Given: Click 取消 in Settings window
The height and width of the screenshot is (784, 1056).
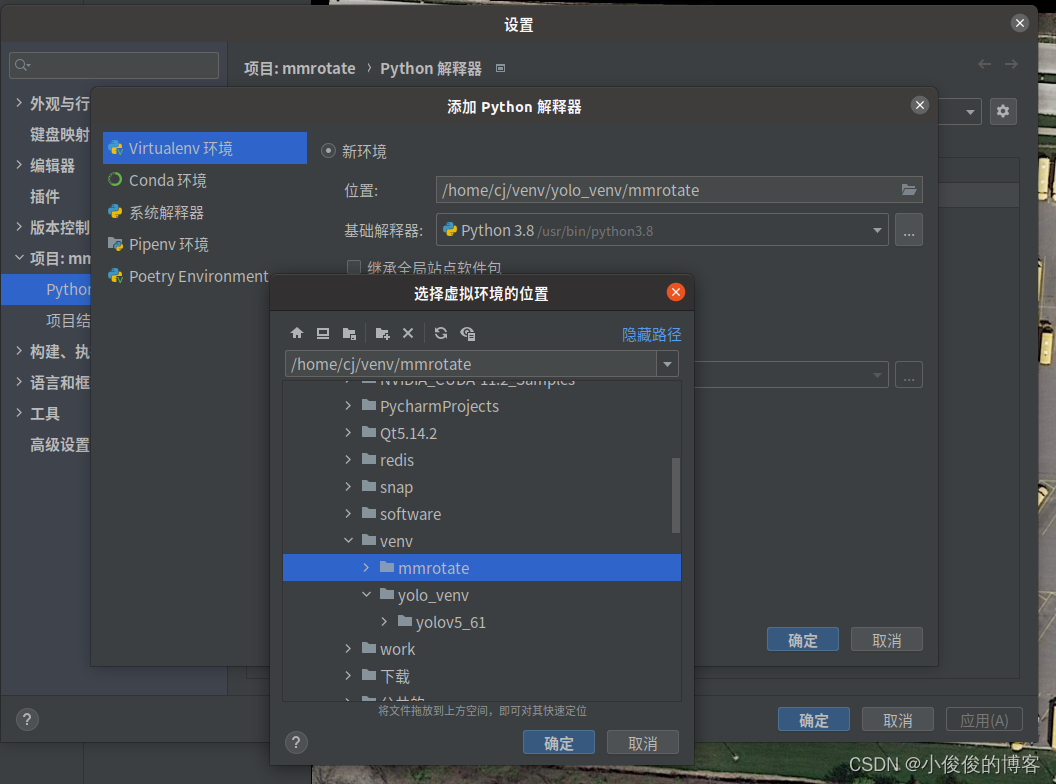Looking at the screenshot, I should click(x=898, y=720).
